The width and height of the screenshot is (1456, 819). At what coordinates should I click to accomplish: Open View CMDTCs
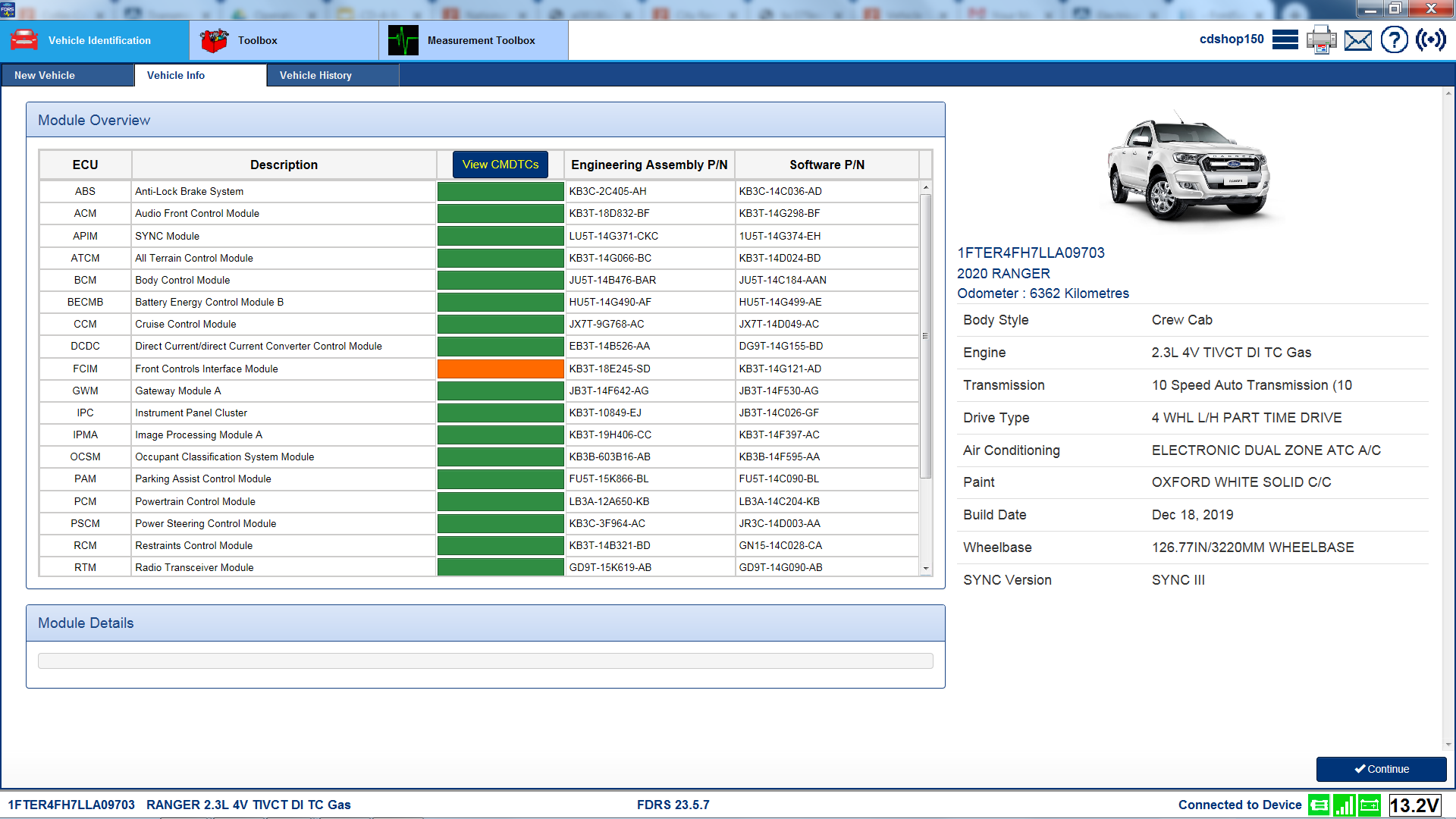(x=500, y=165)
